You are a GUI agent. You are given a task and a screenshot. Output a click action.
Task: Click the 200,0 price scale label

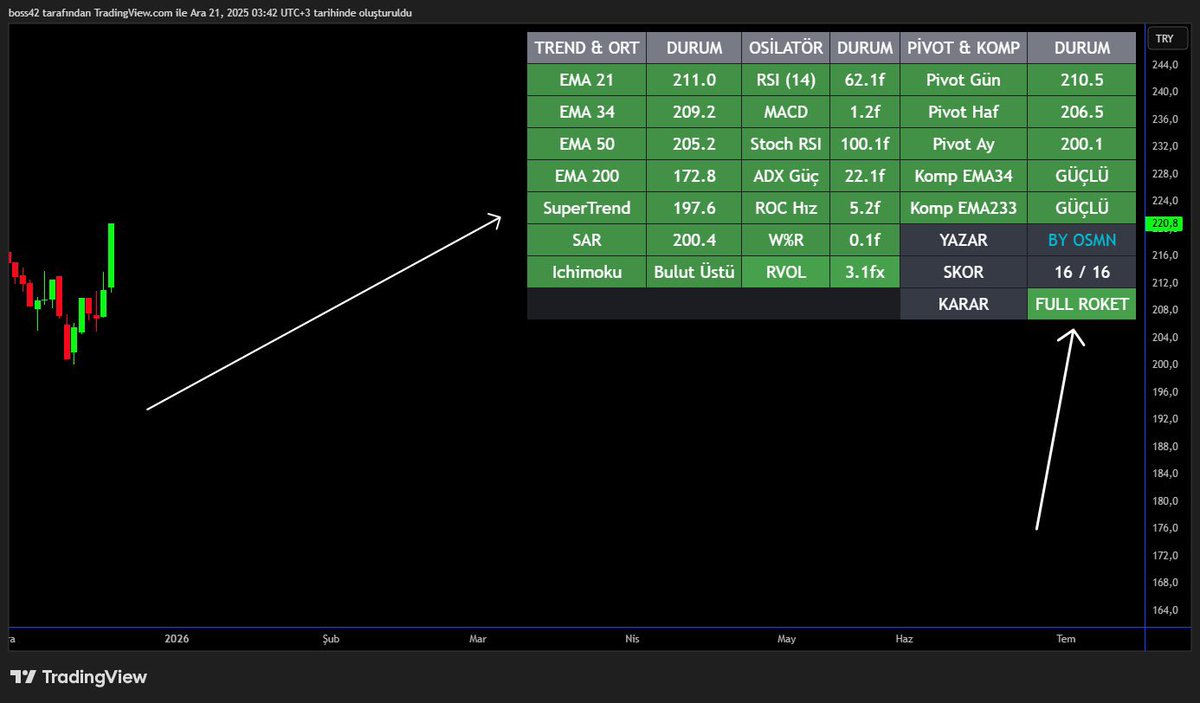1165,364
